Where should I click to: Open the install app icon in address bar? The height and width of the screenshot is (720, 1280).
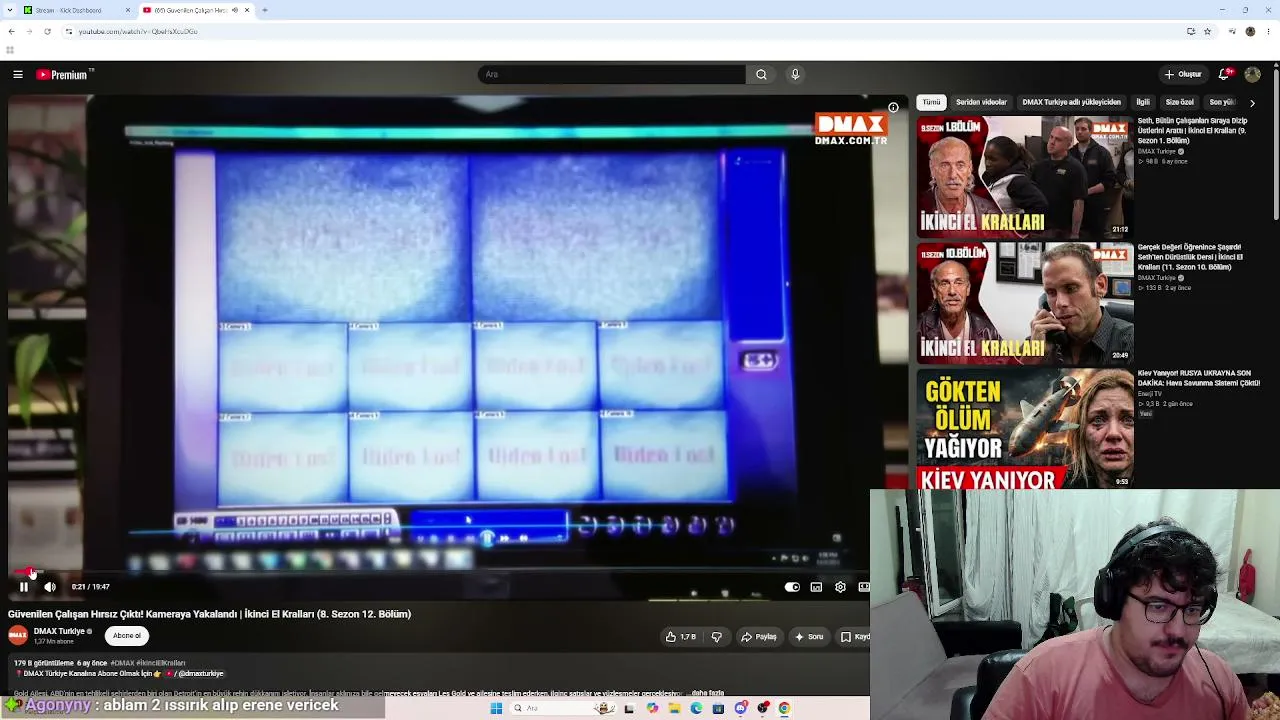(x=1191, y=31)
